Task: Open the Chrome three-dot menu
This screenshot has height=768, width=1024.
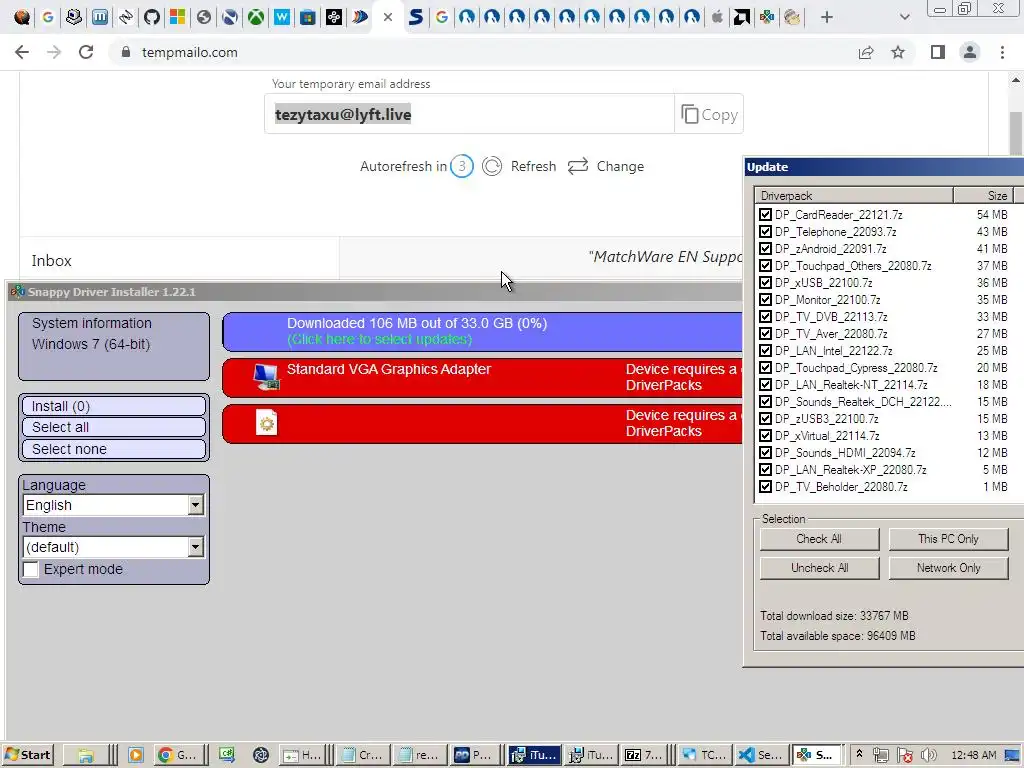Action: (x=1002, y=52)
